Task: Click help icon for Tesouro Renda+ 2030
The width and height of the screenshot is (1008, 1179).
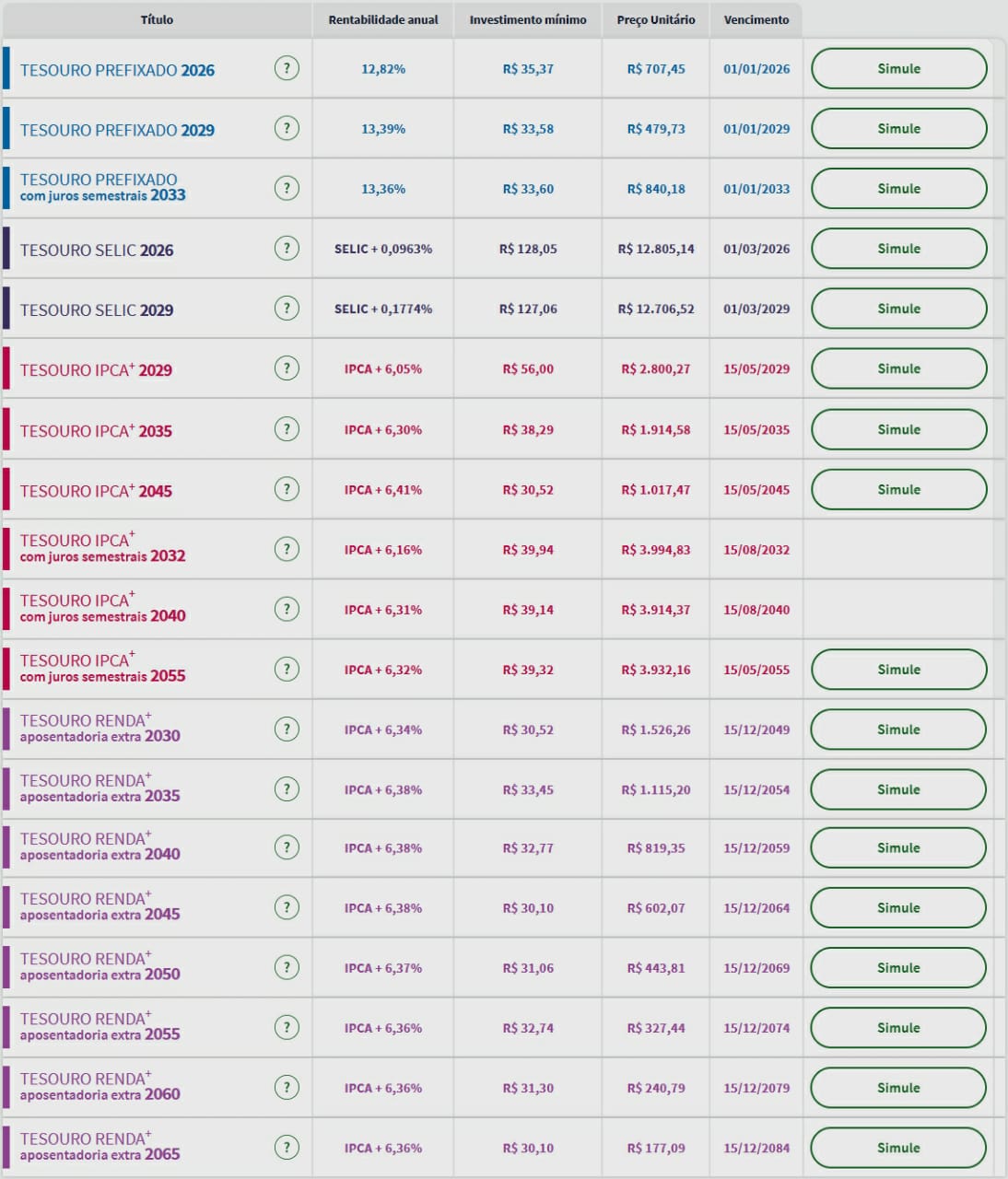Action: [287, 729]
